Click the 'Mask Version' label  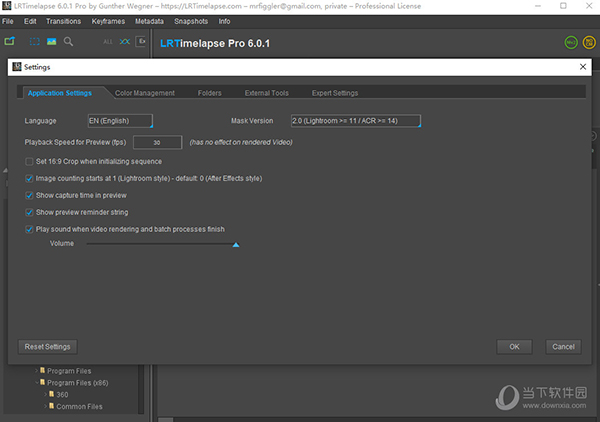[252, 121]
